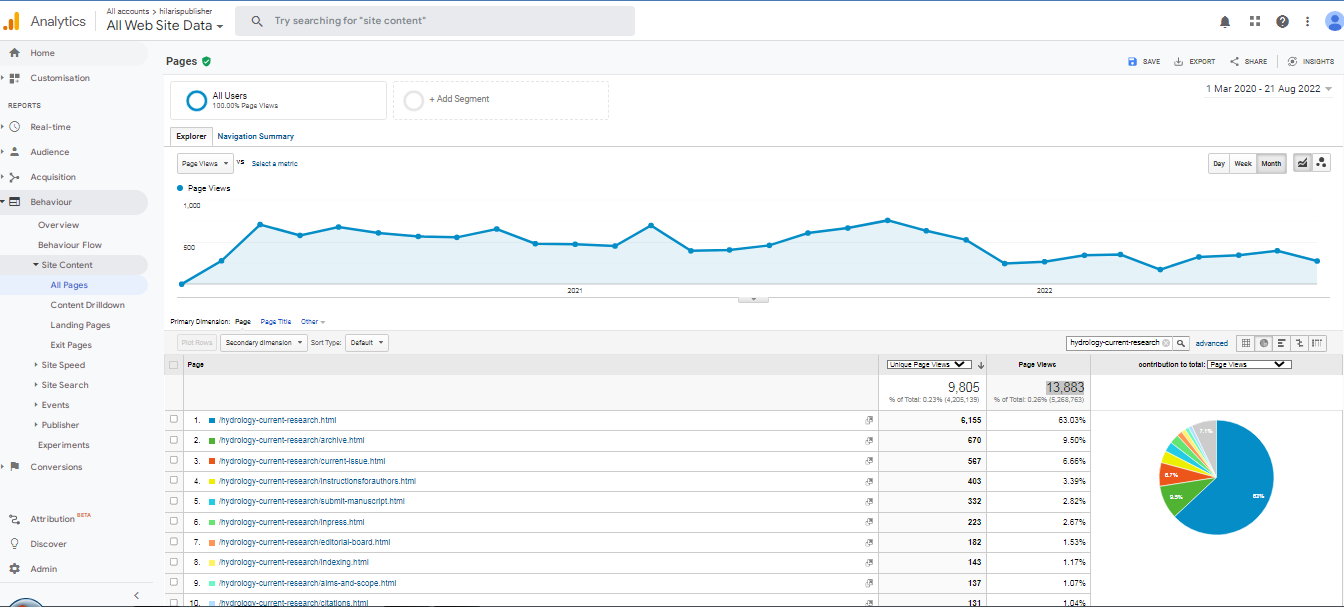Open Landing Pages in the sidebar

point(80,325)
